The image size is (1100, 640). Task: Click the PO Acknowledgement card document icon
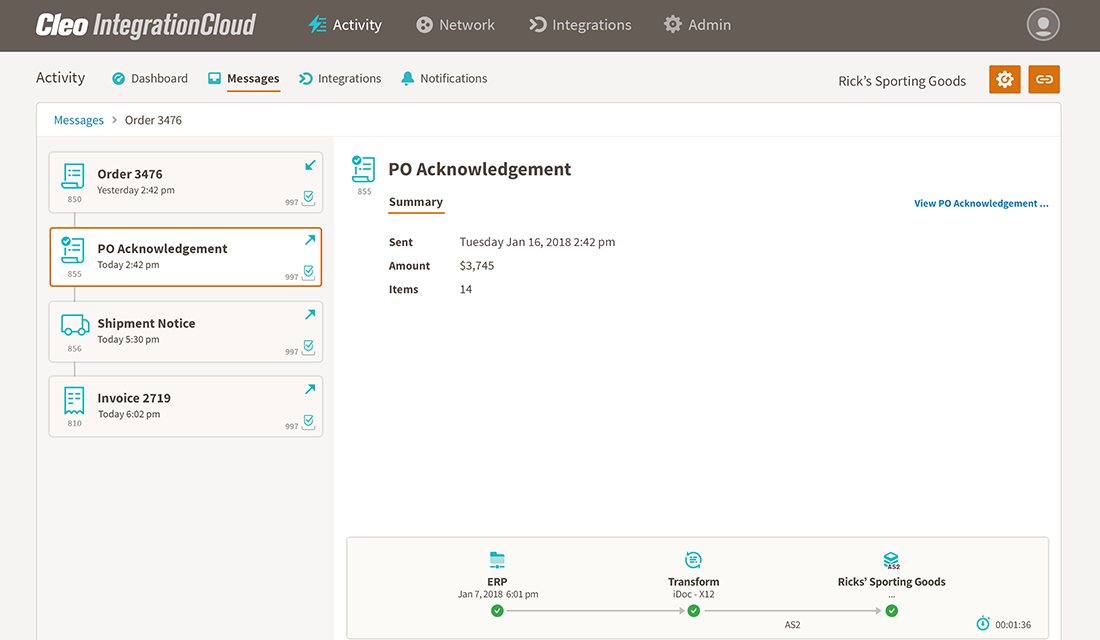[73, 251]
